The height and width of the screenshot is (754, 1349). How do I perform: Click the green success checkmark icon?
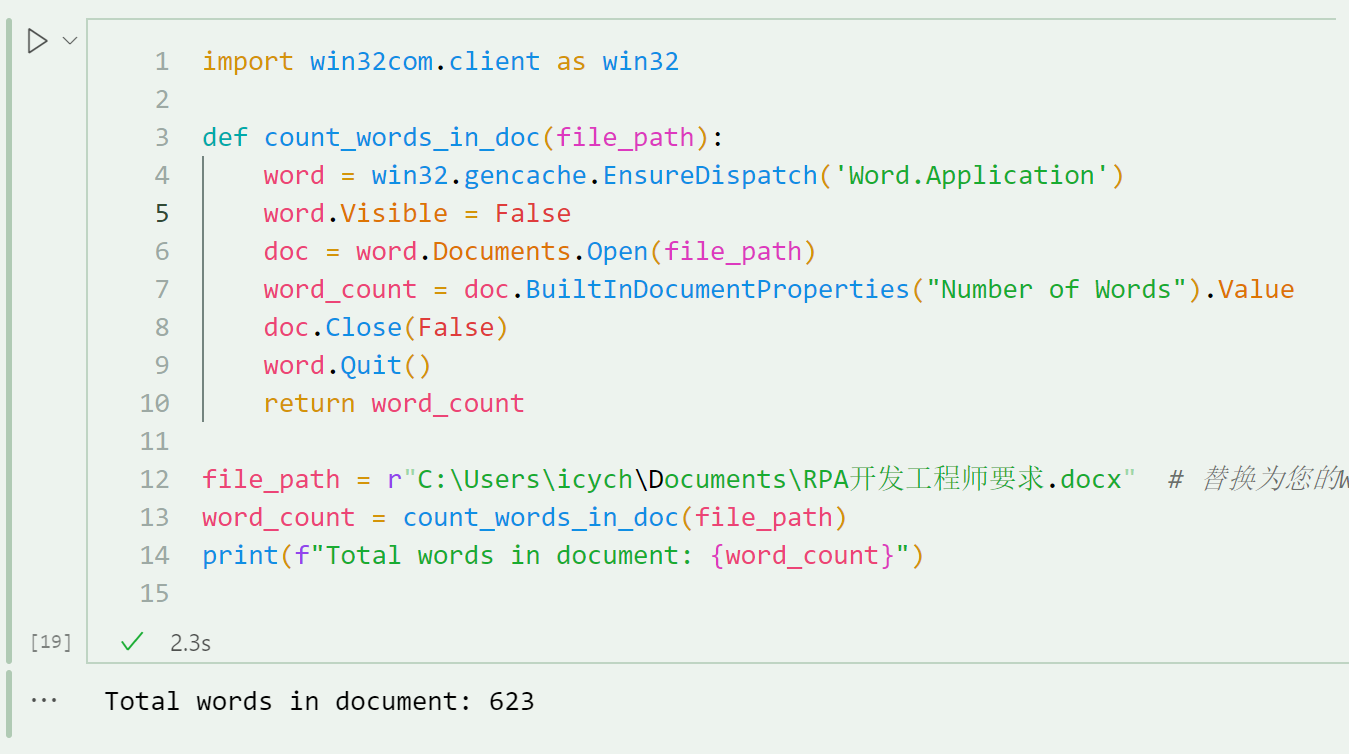132,642
